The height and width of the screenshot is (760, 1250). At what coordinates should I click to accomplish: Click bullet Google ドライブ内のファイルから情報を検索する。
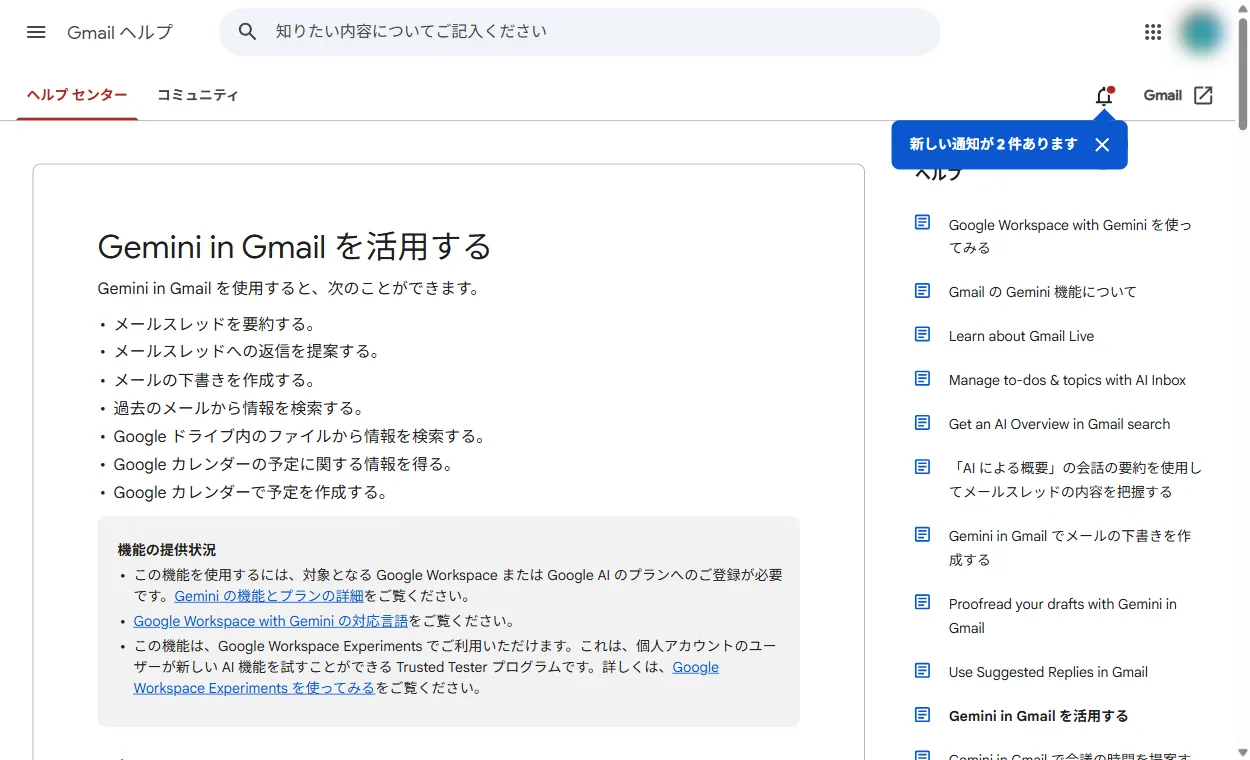click(299, 436)
